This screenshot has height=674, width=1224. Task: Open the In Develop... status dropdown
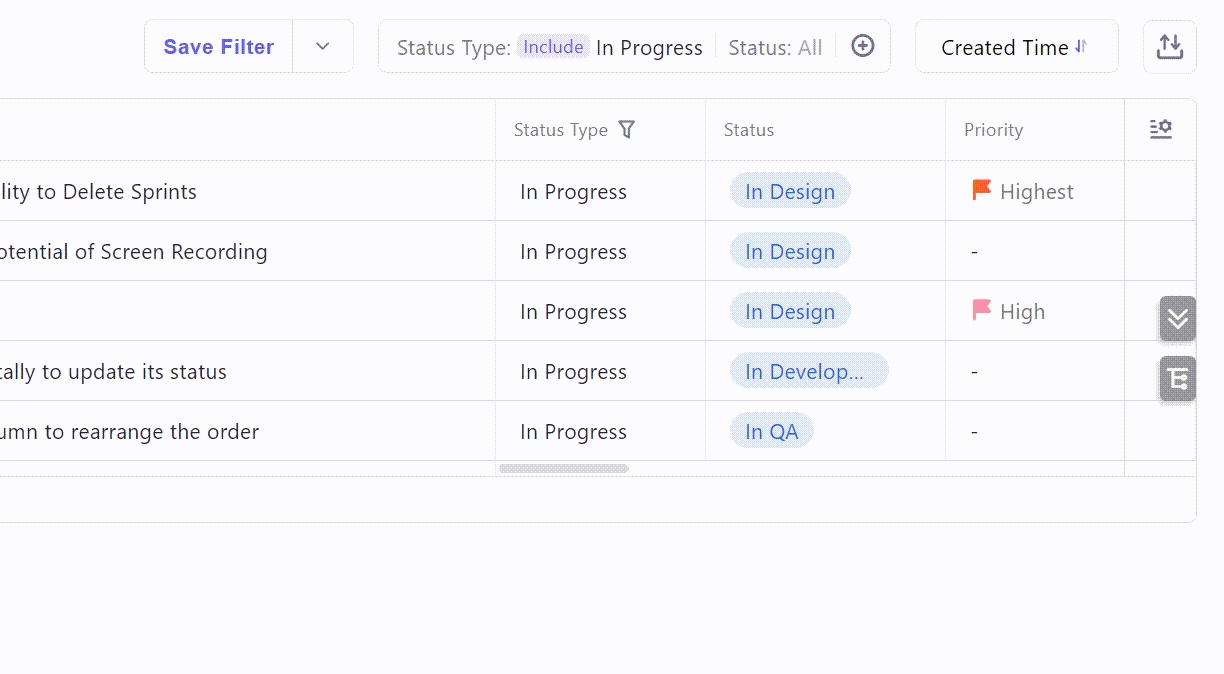808,371
